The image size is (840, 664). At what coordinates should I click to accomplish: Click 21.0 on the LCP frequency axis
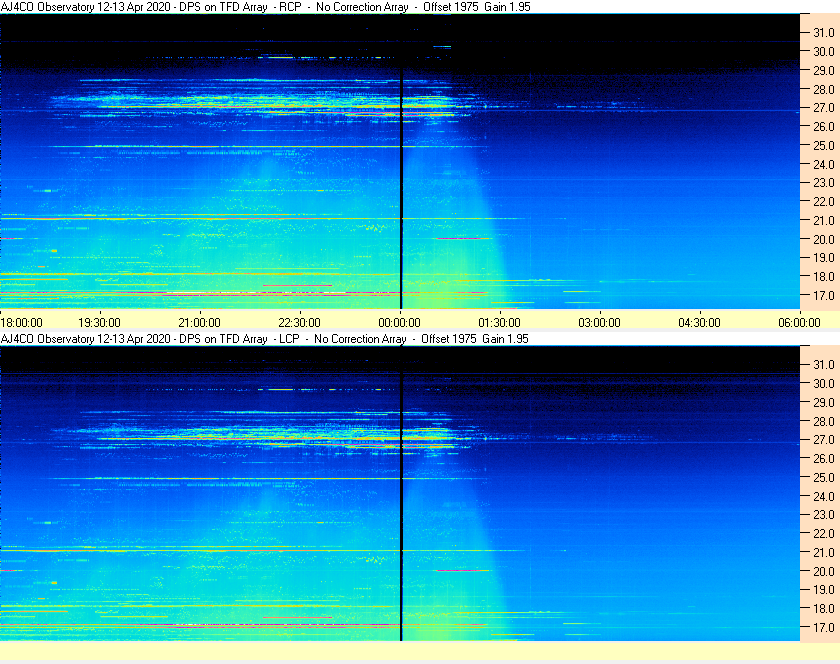(824, 552)
